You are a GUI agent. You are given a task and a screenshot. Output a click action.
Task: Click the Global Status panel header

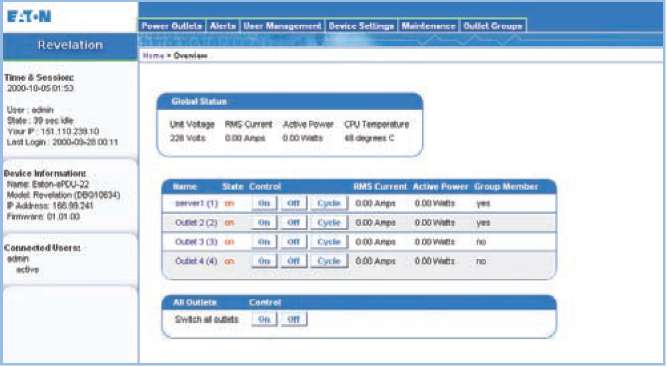tap(290, 102)
